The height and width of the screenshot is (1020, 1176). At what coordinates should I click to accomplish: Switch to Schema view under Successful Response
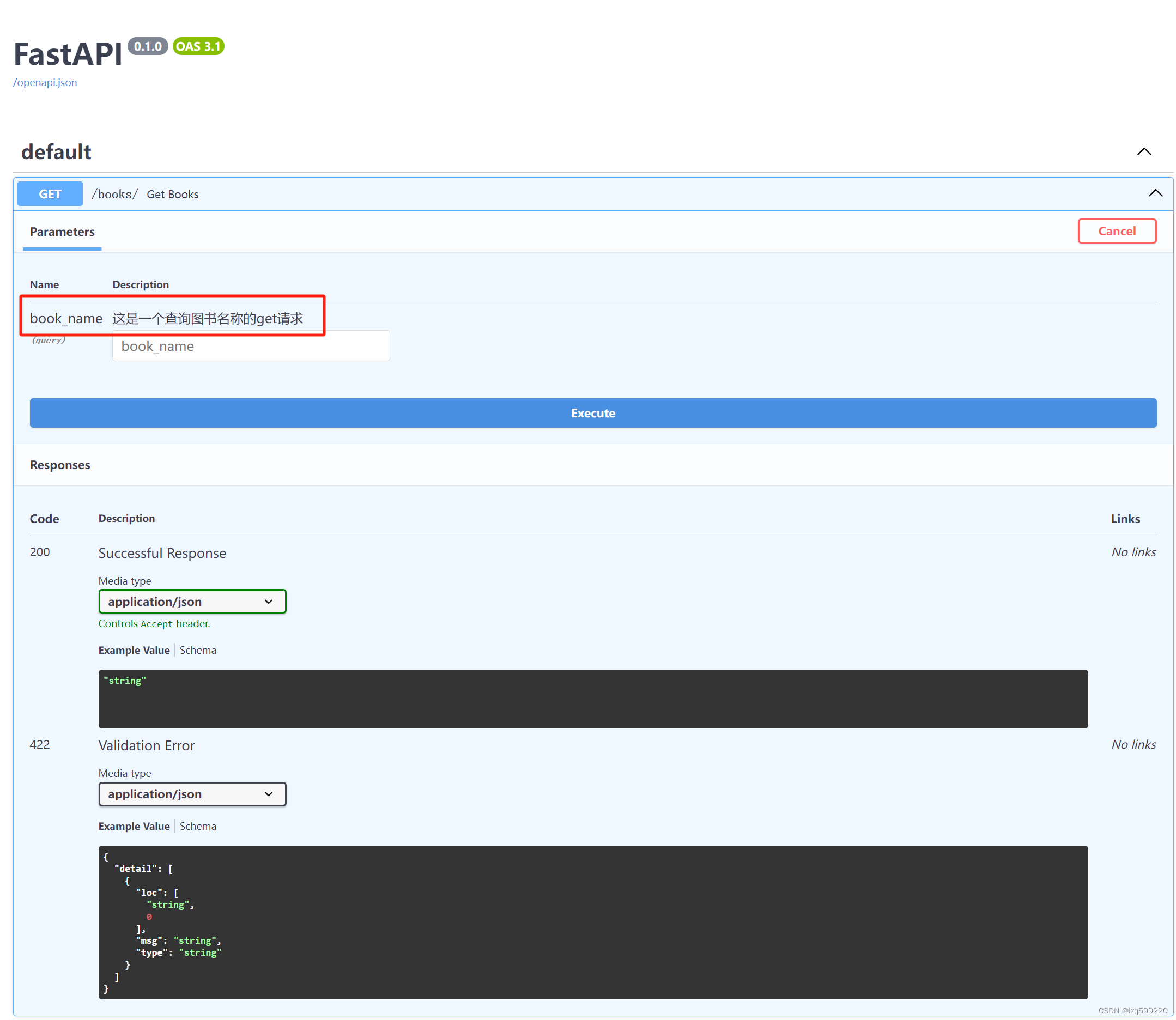pos(197,649)
